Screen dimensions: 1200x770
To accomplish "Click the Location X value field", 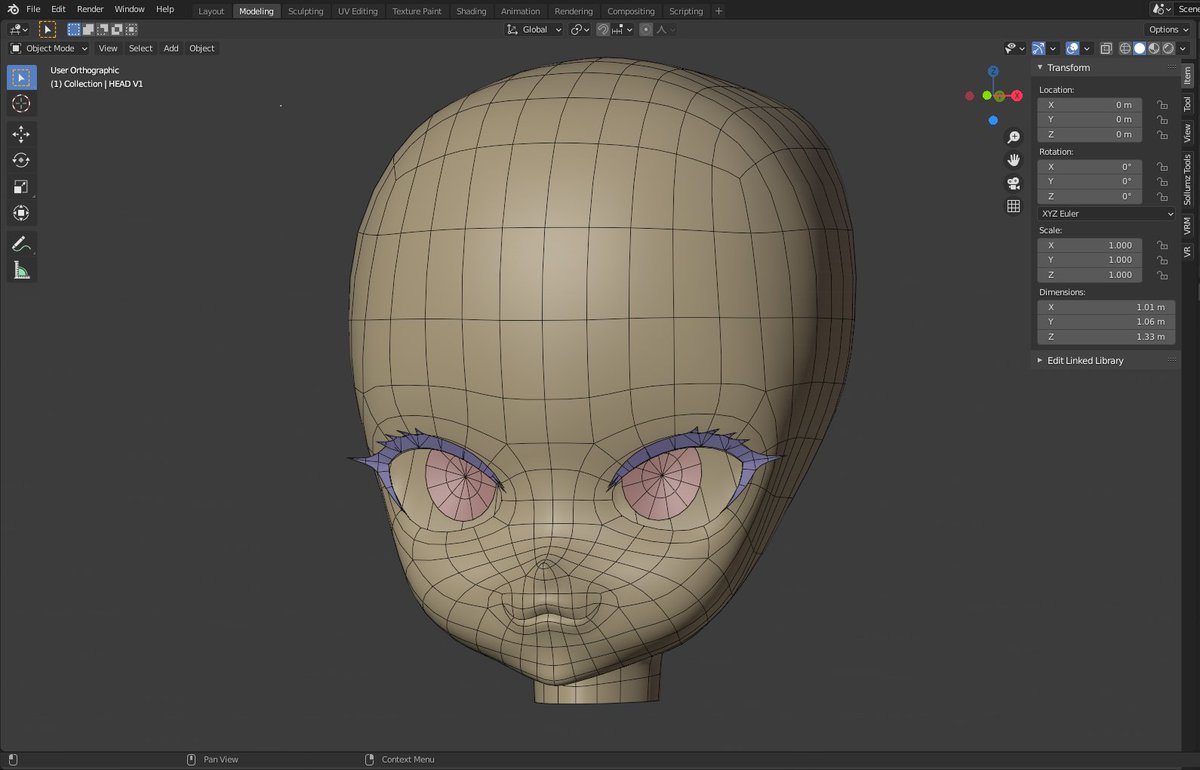I will pyautogui.click(x=1090, y=105).
